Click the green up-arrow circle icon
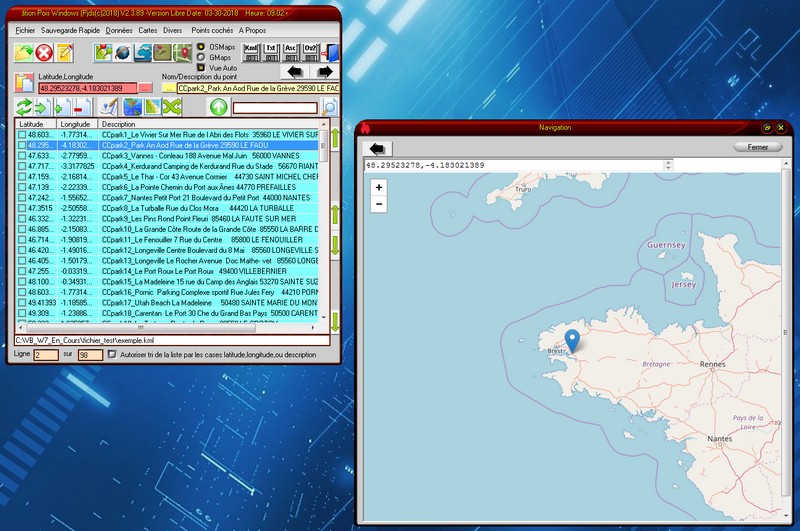The height and width of the screenshot is (531, 800). [x=217, y=107]
